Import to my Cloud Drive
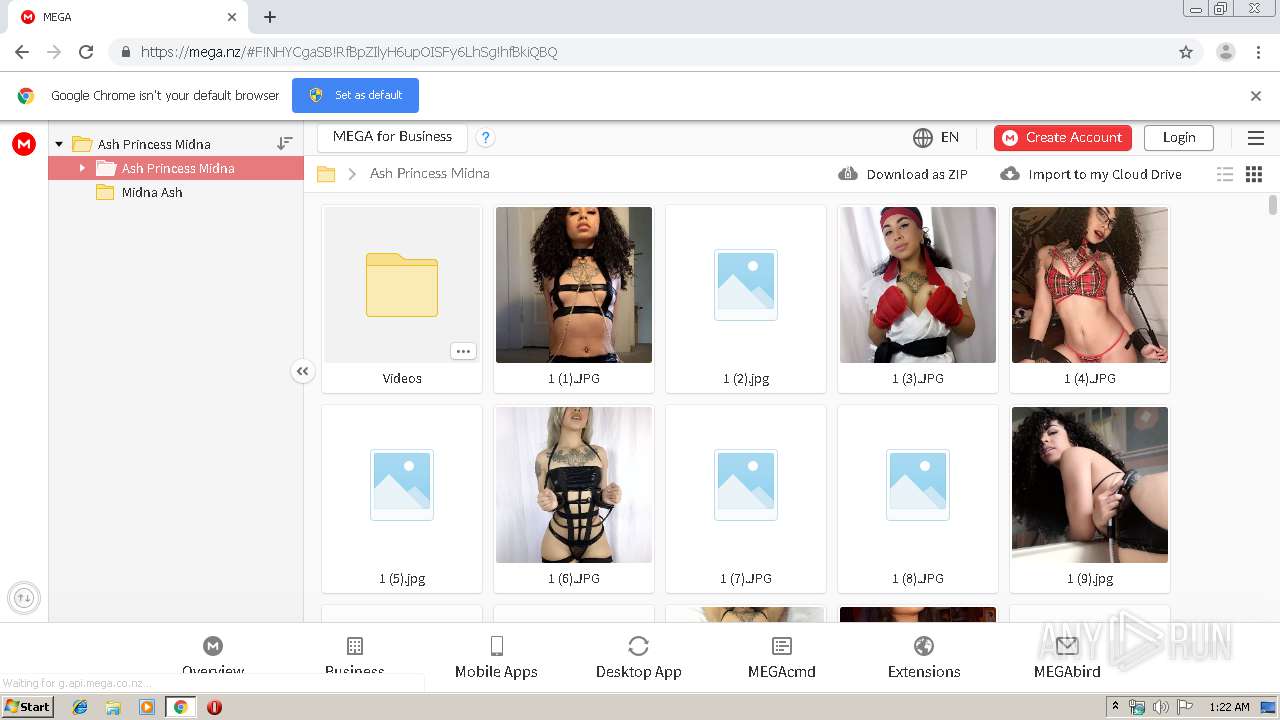This screenshot has width=1280, height=720. point(1091,174)
